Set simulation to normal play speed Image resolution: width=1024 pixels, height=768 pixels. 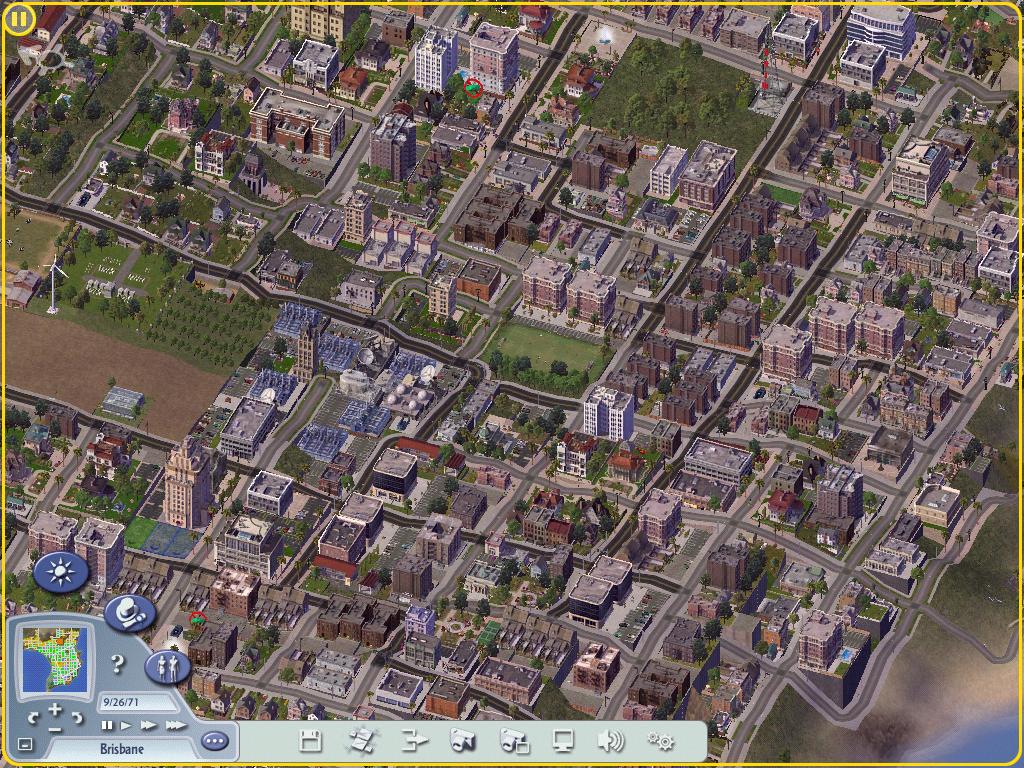click(x=127, y=725)
